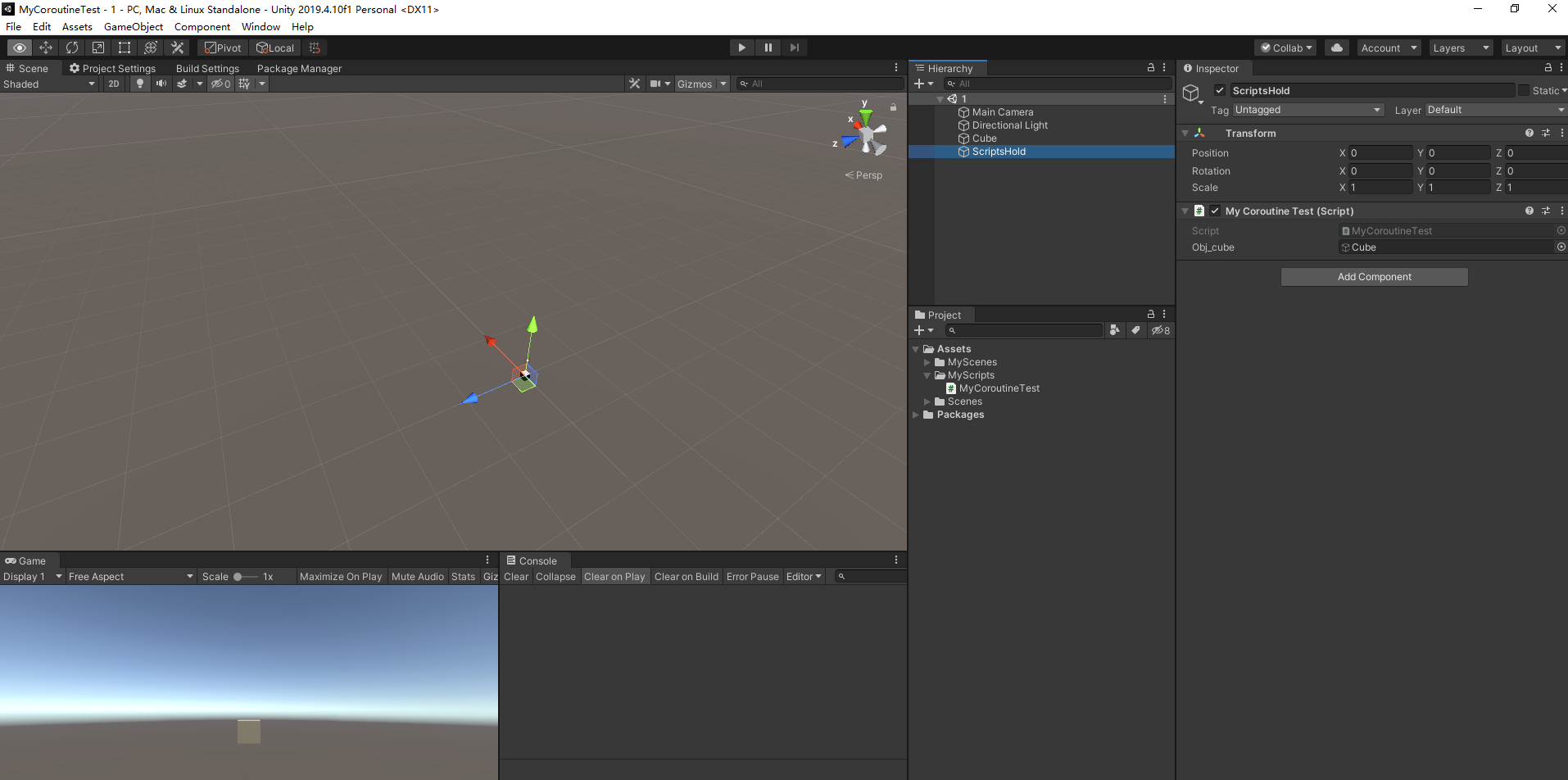Open Display 1 dropdown in Game view

(x=33, y=577)
